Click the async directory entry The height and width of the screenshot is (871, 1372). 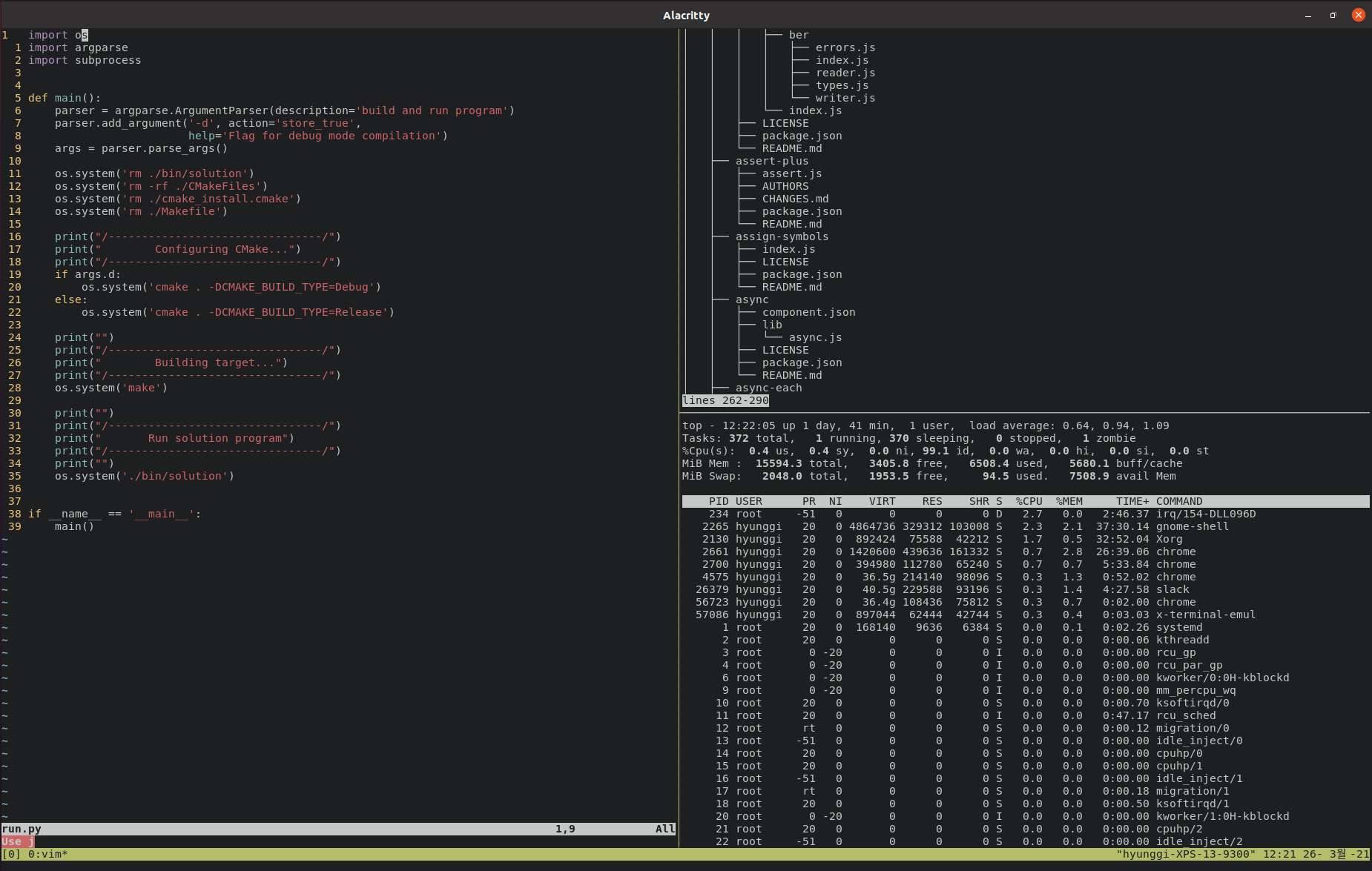(x=752, y=299)
